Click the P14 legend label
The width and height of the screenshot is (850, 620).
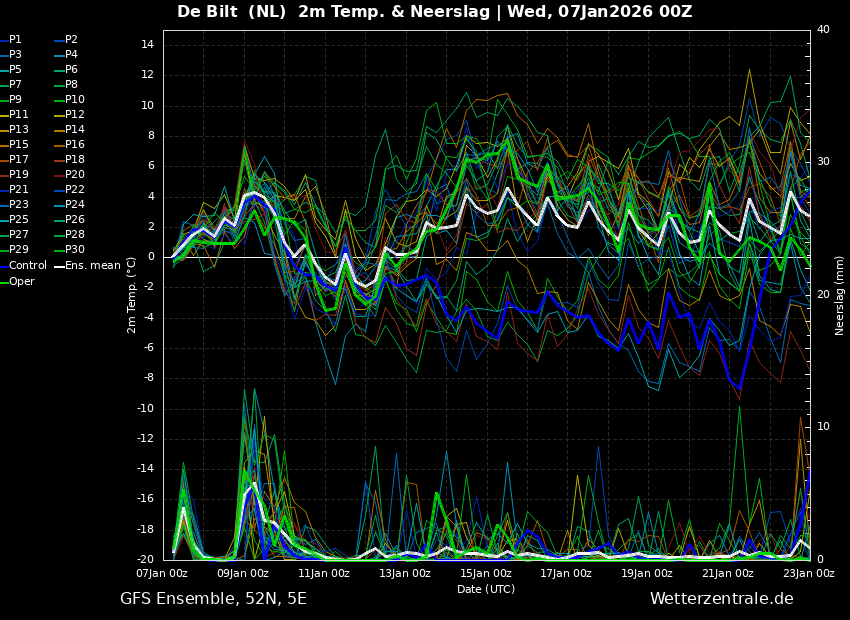tap(69, 130)
